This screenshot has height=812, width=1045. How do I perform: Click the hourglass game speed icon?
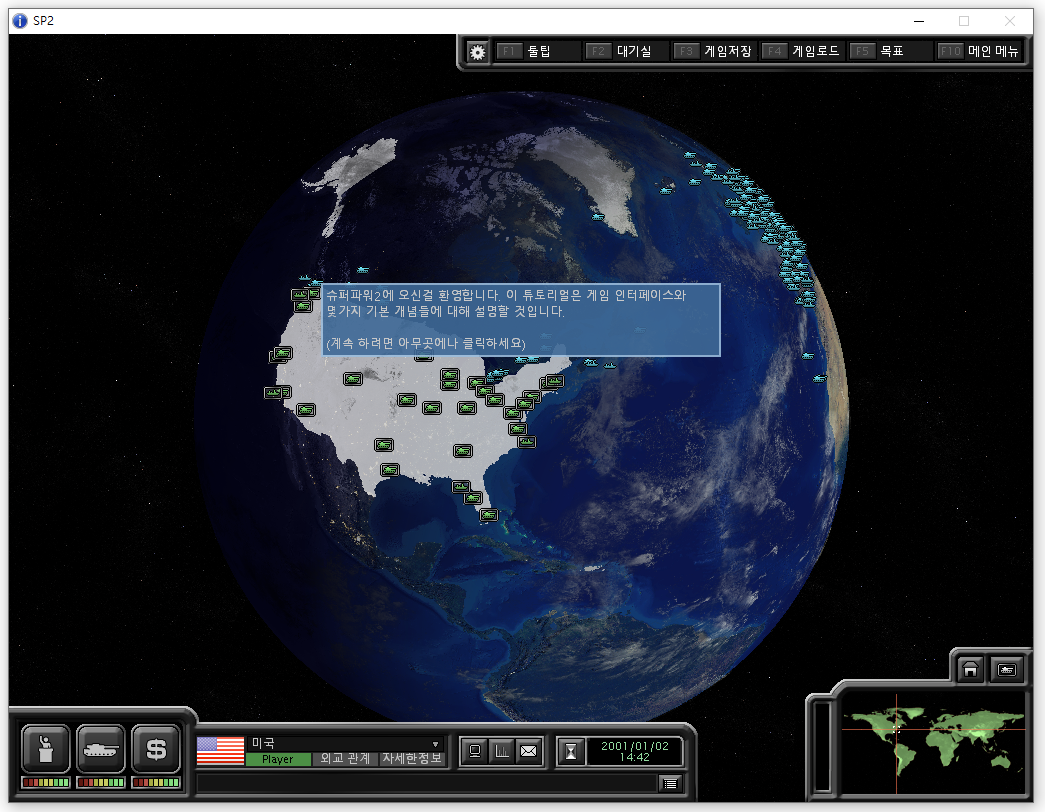571,751
